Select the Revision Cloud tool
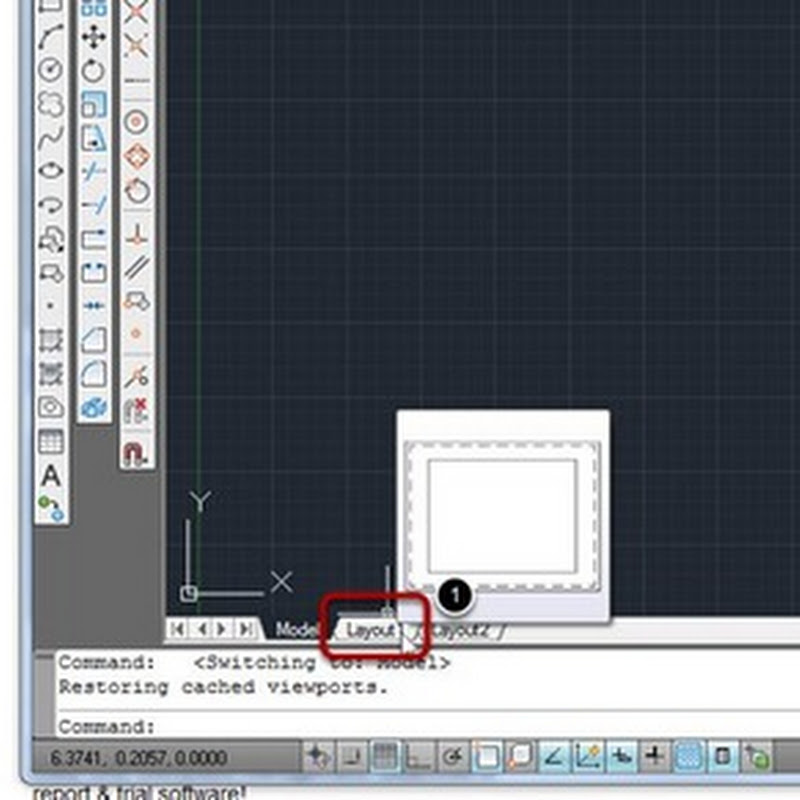 click(x=51, y=104)
